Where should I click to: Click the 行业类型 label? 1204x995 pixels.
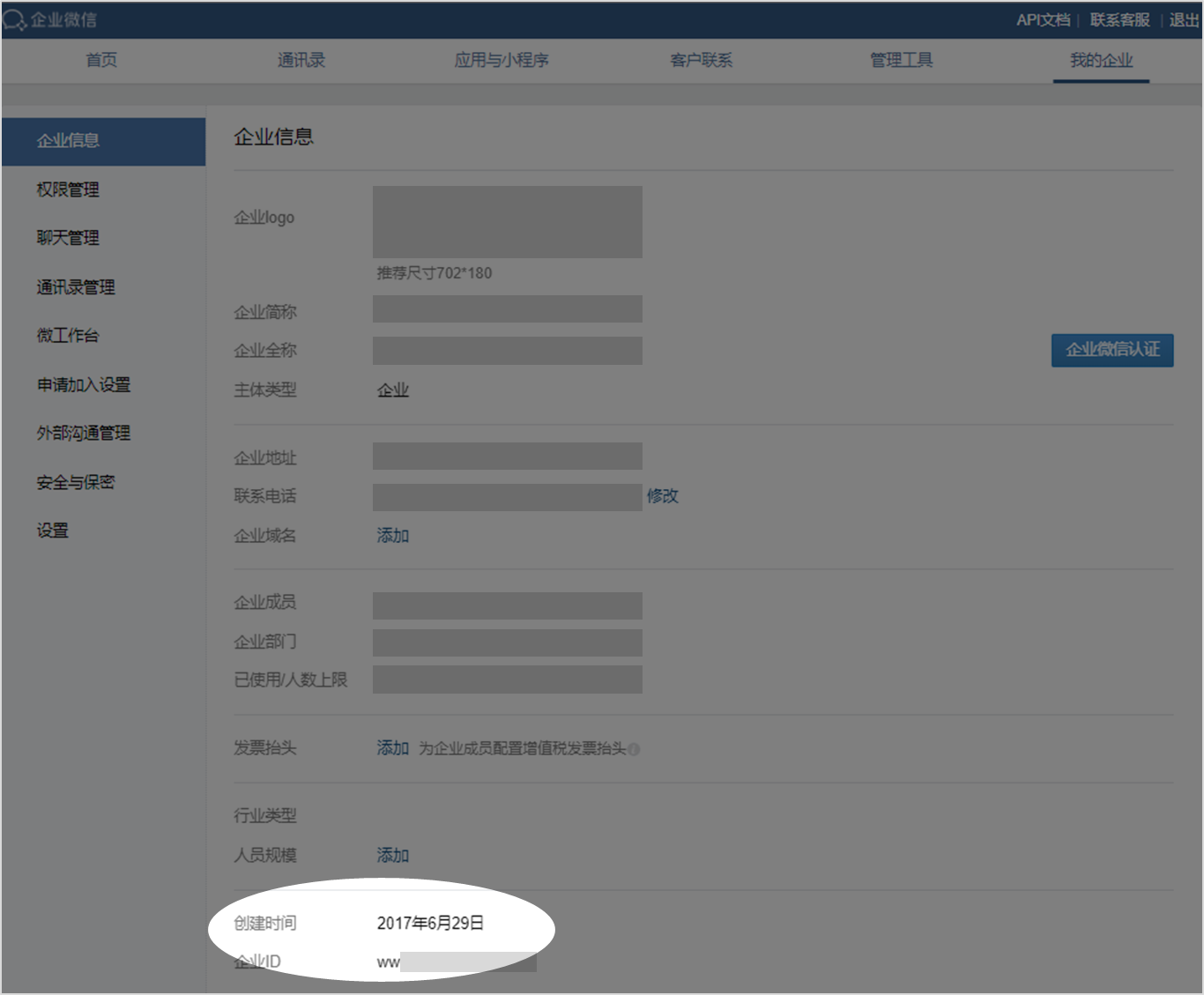click(265, 816)
